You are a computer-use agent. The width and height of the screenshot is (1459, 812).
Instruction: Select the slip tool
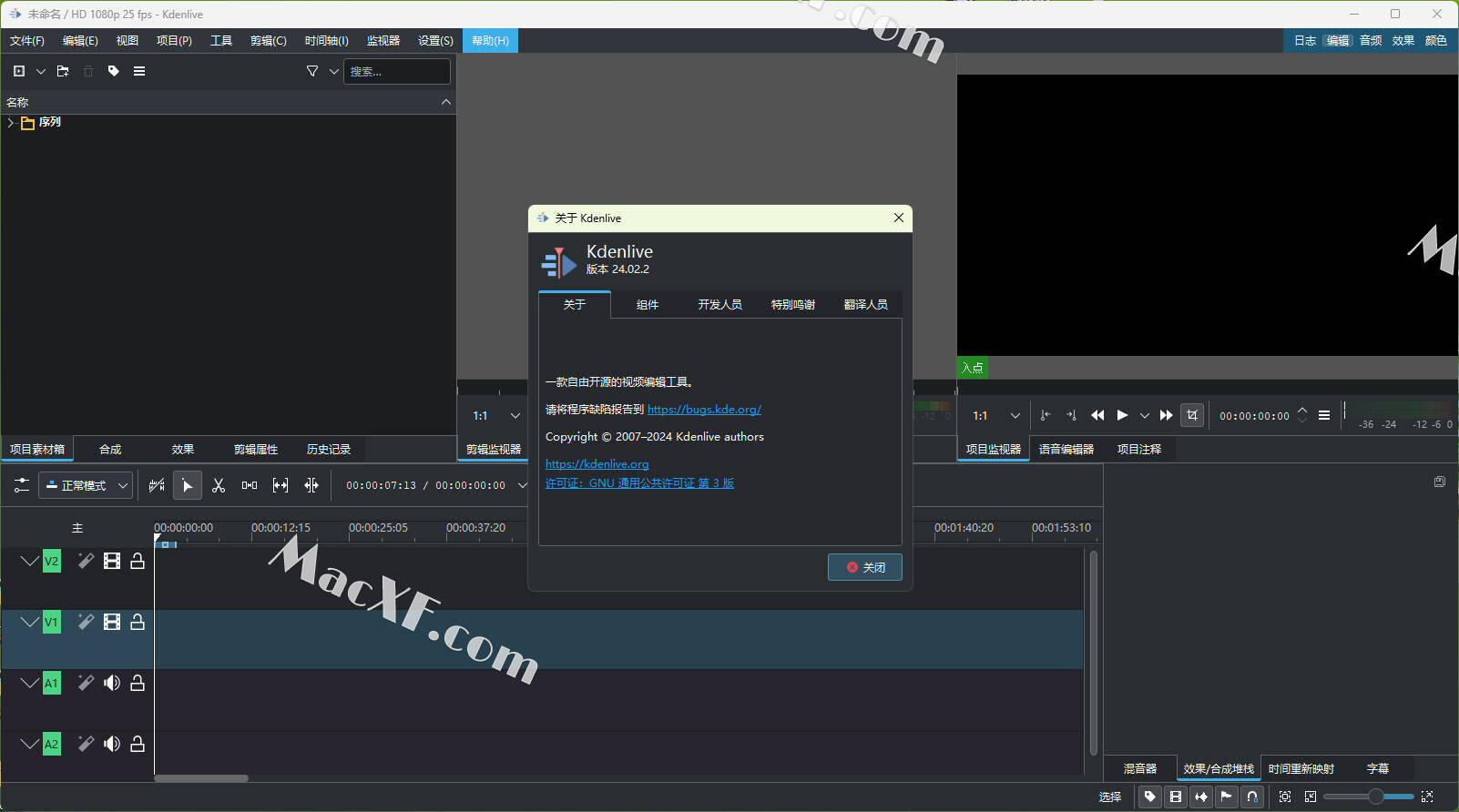[281, 485]
